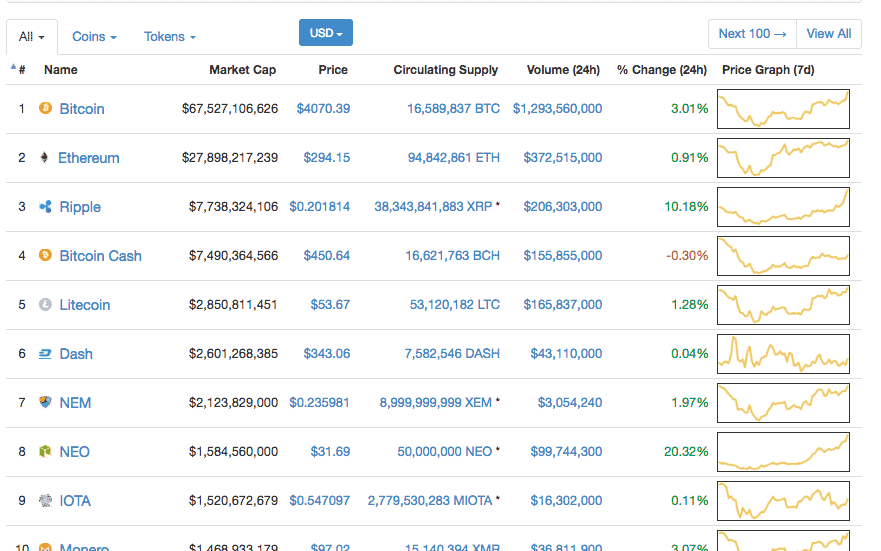The height and width of the screenshot is (551, 881).
Task: Click Ripple price $0.201814
Action: coord(320,206)
